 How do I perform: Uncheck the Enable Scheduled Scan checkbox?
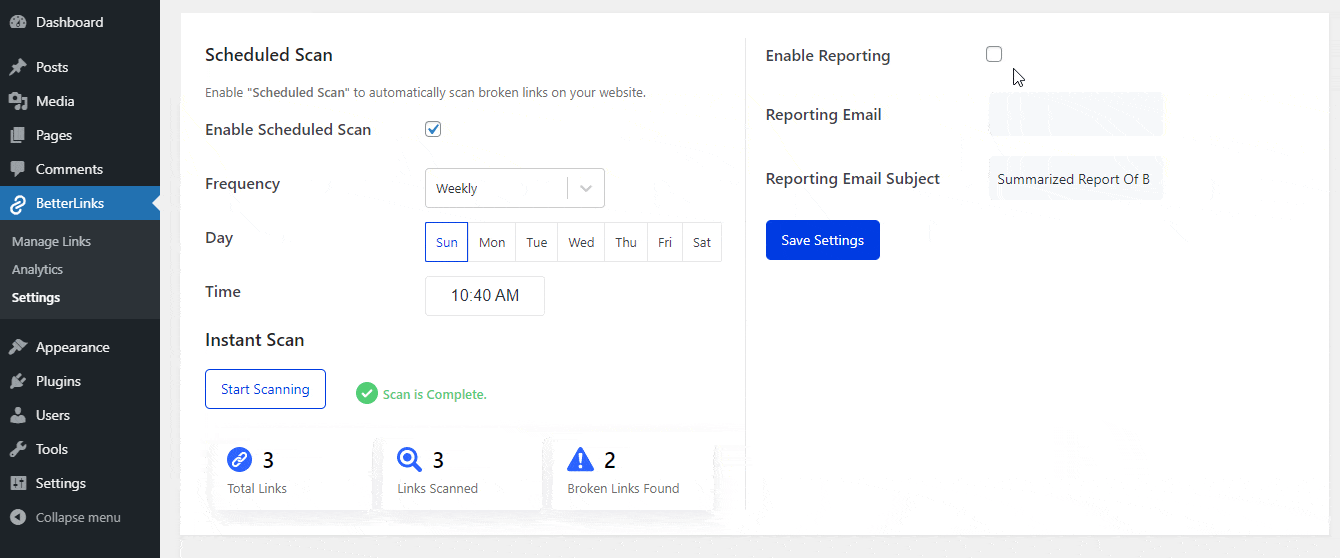tap(433, 129)
